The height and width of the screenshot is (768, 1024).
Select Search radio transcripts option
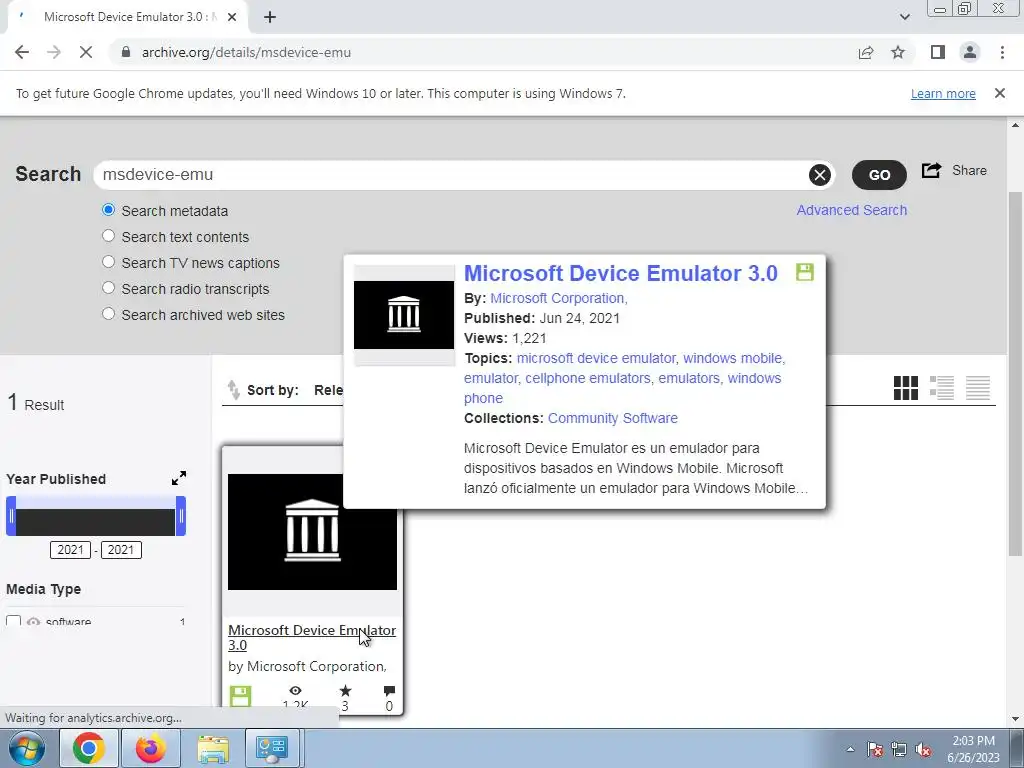pyautogui.click(x=108, y=287)
